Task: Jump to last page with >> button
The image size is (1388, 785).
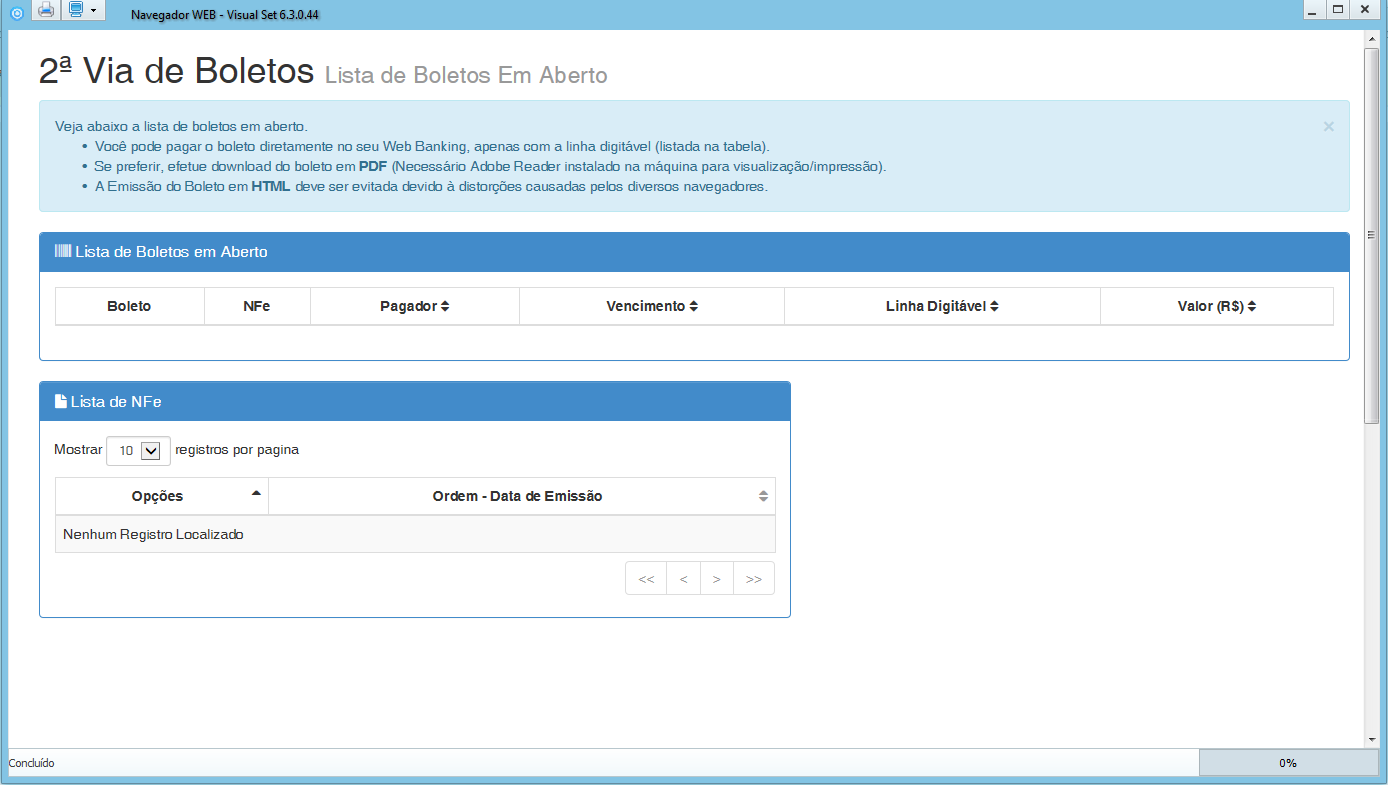Action: pos(754,579)
